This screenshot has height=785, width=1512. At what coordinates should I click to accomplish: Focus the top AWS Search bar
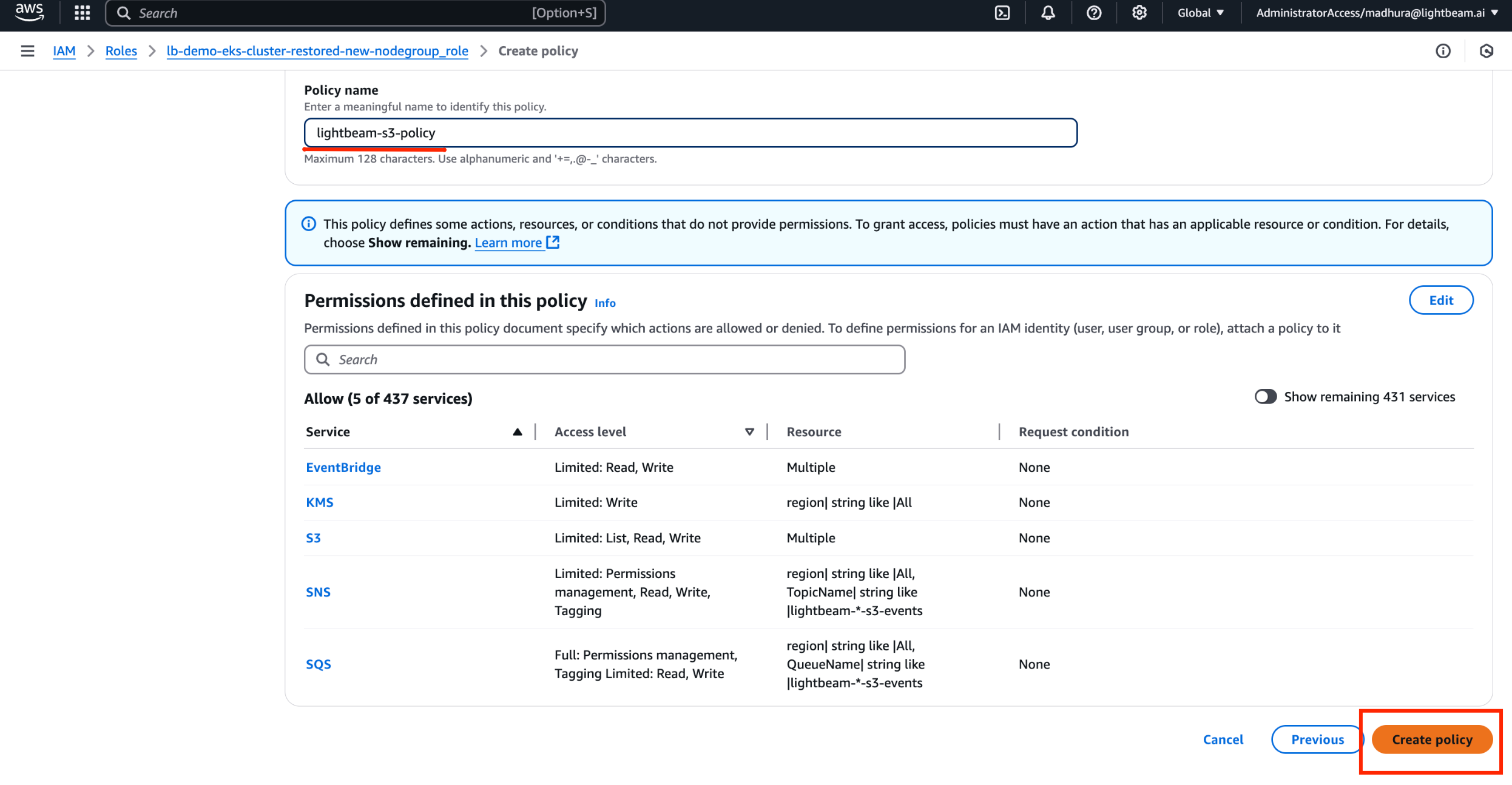tap(356, 13)
